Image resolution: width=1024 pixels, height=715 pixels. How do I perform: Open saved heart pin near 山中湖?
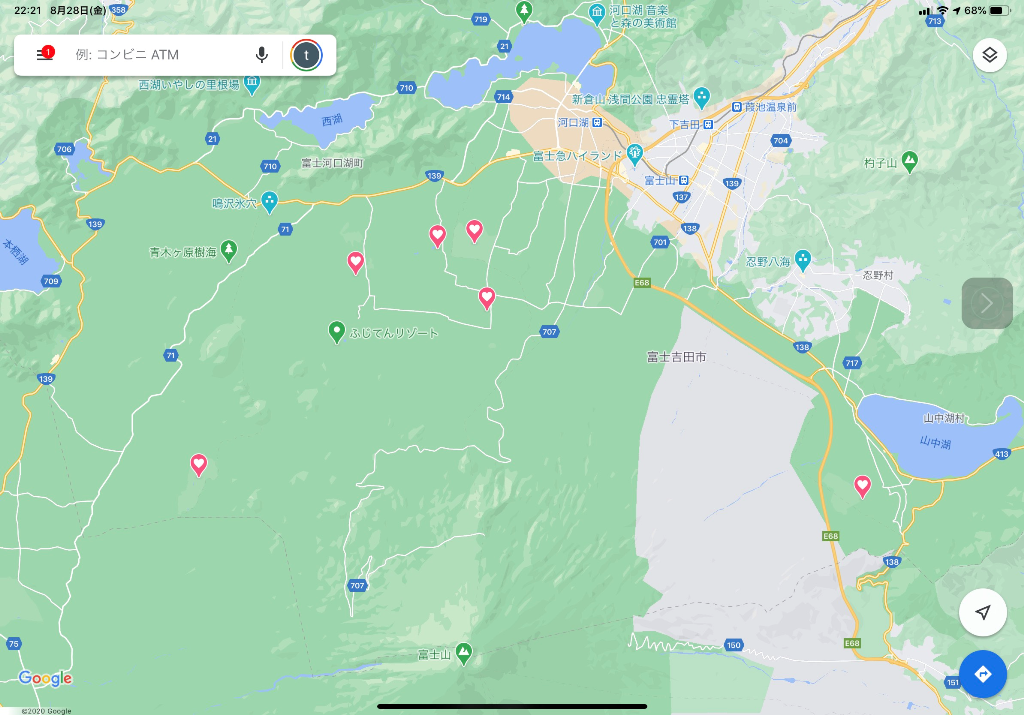[862, 486]
